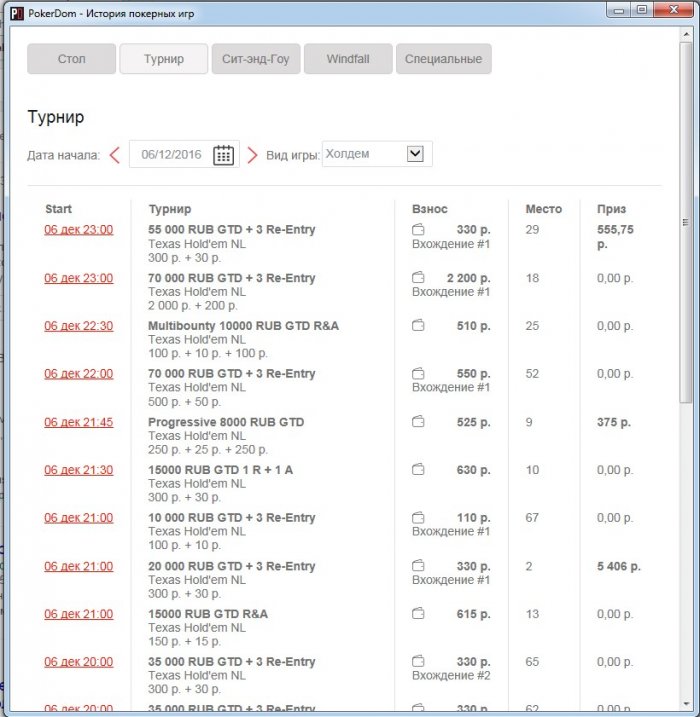Click the Турнир column header
Screen dimensions: 700x717
click(170, 209)
